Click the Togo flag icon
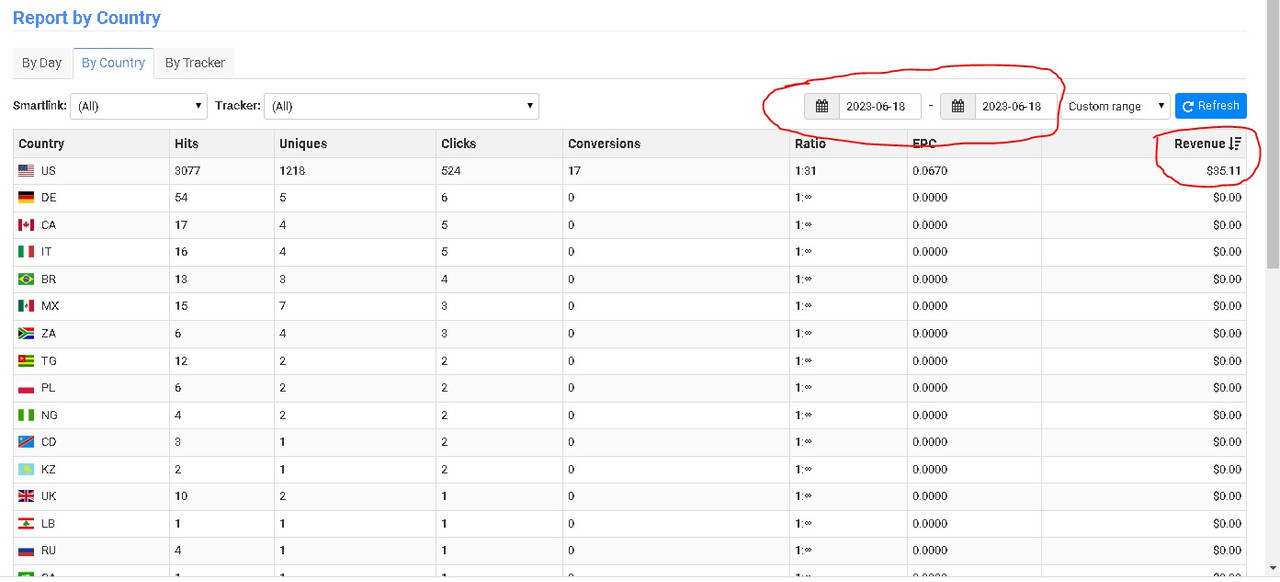This screenshot has height=582, width=1280. tap(26, 361)
